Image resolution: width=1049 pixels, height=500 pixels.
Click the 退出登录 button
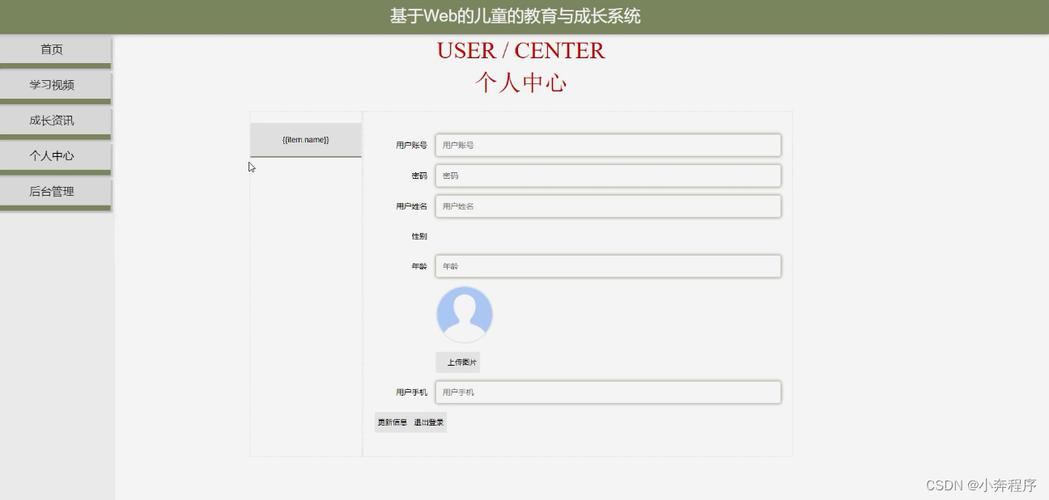(428, 422)
